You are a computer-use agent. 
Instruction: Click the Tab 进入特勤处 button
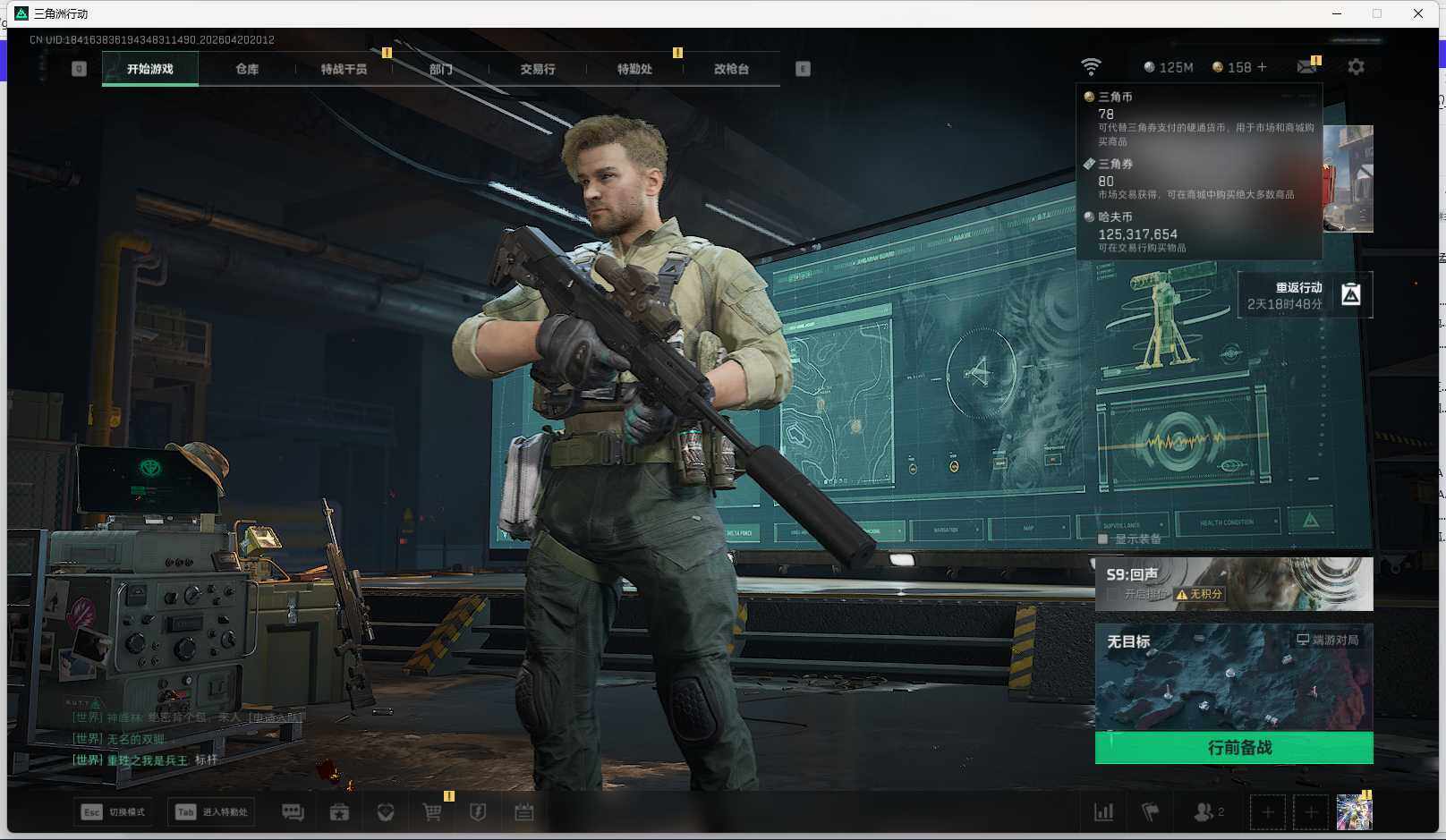click(x=212, y=812)
